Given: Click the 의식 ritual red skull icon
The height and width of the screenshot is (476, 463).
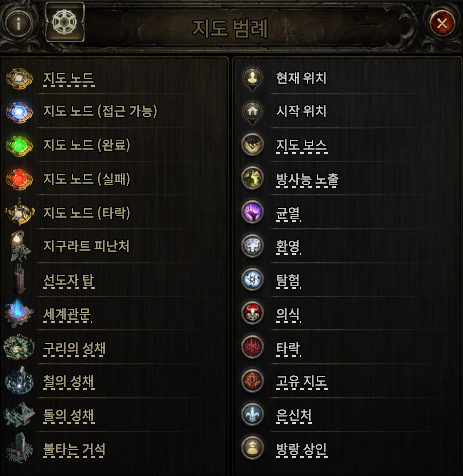Looking at the screenshot, I should [252, 313].
